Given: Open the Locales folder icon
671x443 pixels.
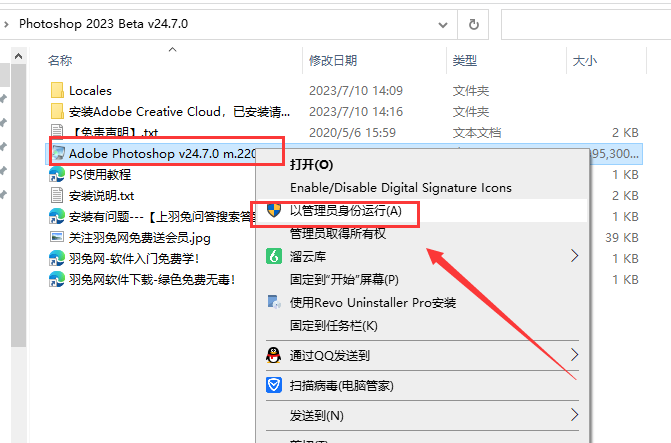Looking at the screenshot, I should pos(57,90).
